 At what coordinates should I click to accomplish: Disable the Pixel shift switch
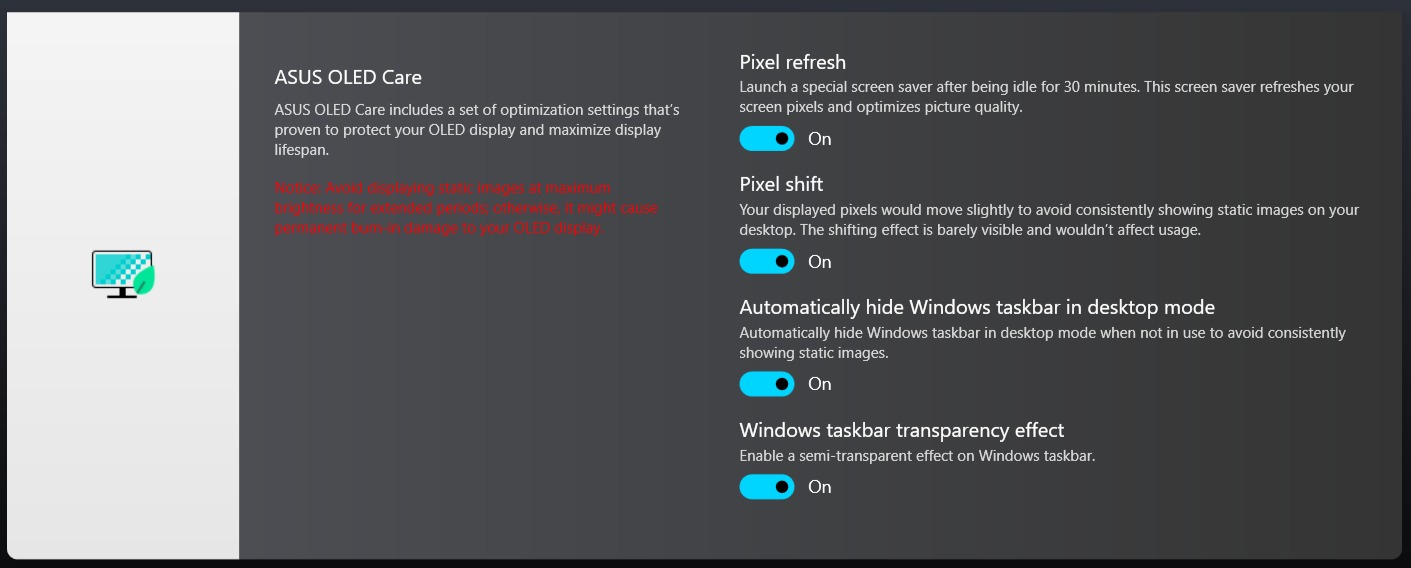point(767,262)
